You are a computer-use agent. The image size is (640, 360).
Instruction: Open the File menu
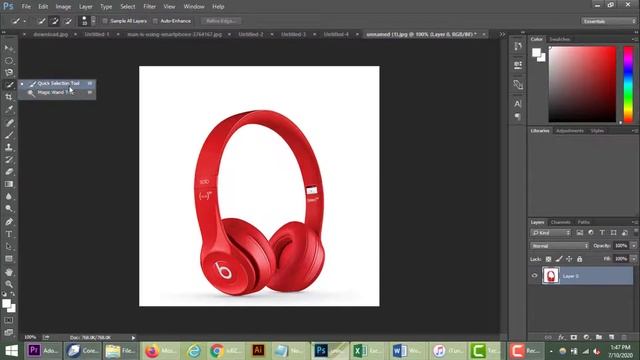coord(26,7)
